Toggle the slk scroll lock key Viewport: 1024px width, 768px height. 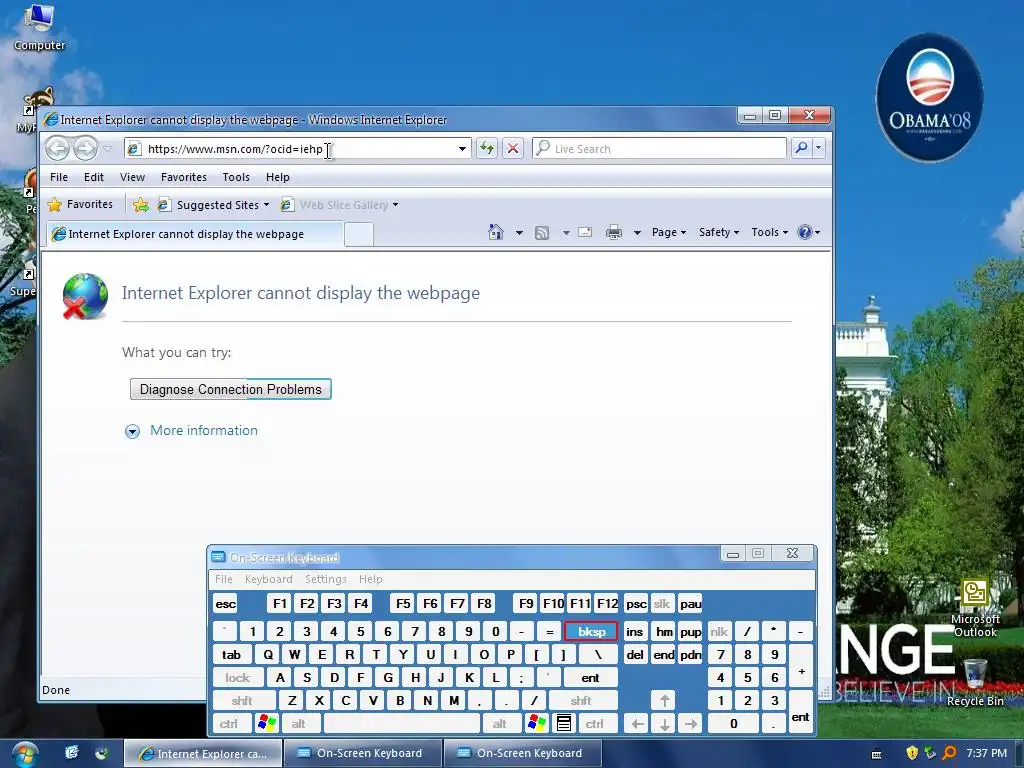pos(662,604)
